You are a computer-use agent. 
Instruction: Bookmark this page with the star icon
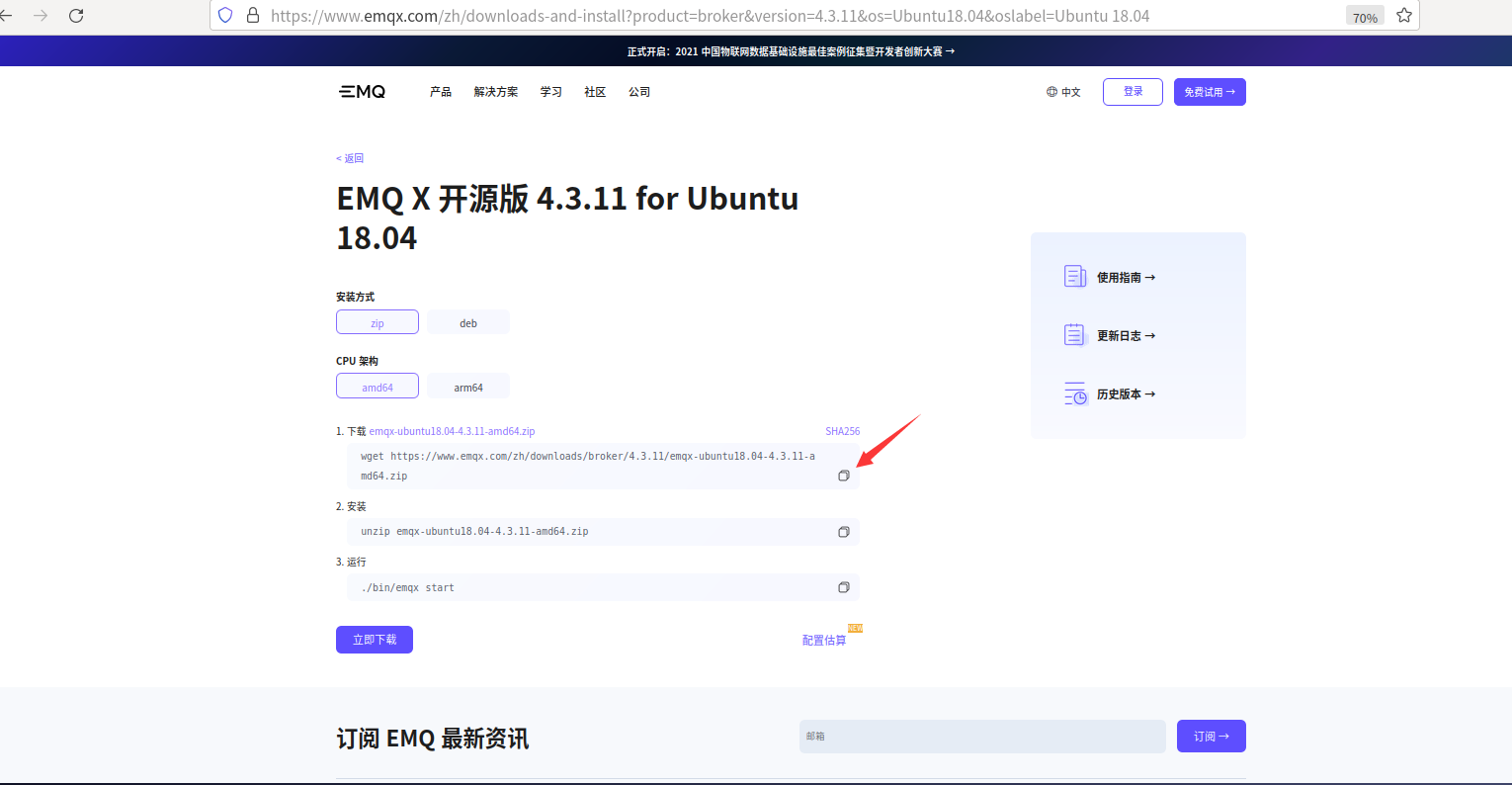coord(1404,16)
